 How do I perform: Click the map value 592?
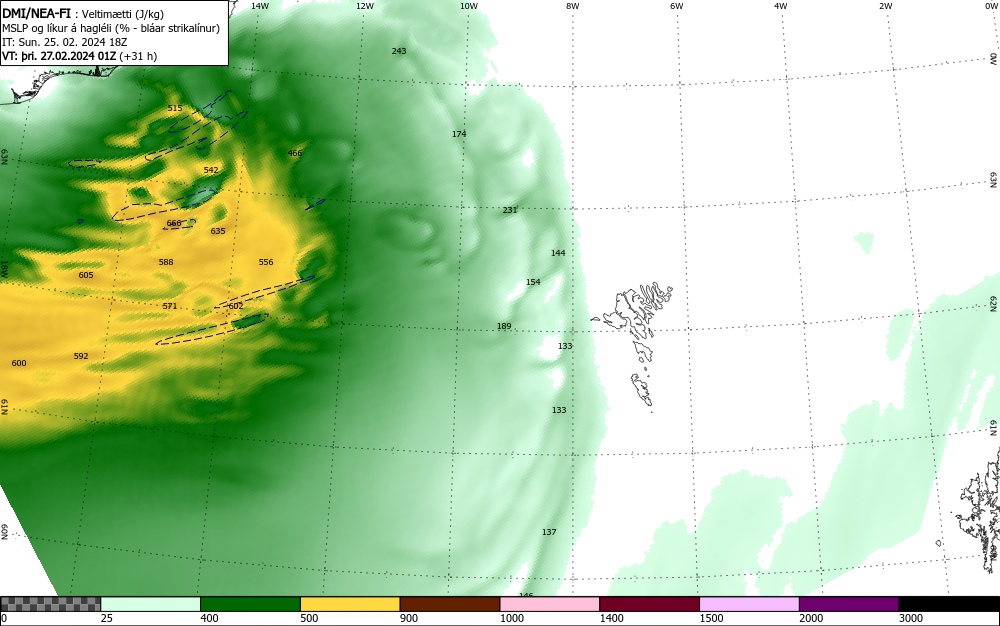[x=81, y=356]
